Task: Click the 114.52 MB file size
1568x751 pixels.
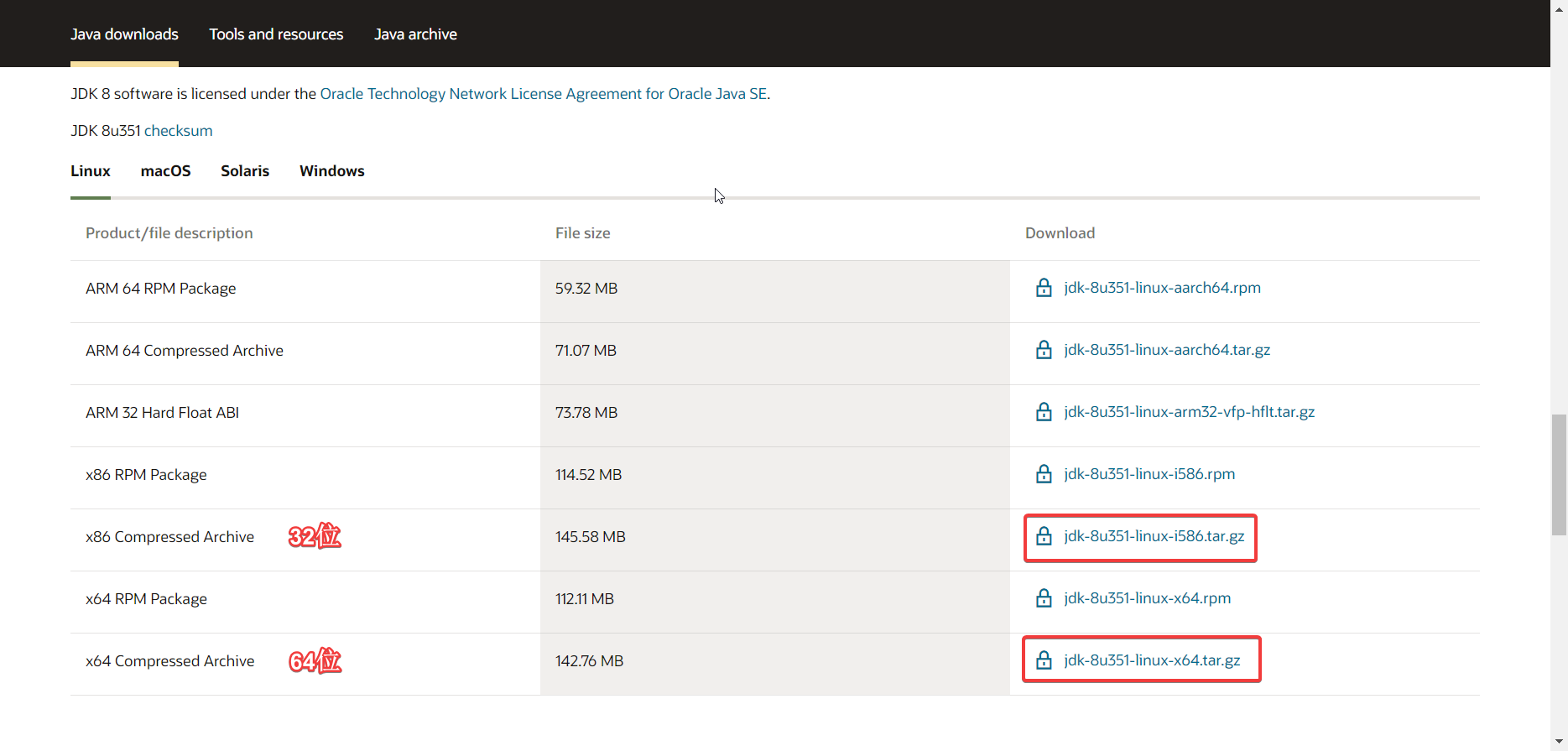Action: click(x=589, y=475)
